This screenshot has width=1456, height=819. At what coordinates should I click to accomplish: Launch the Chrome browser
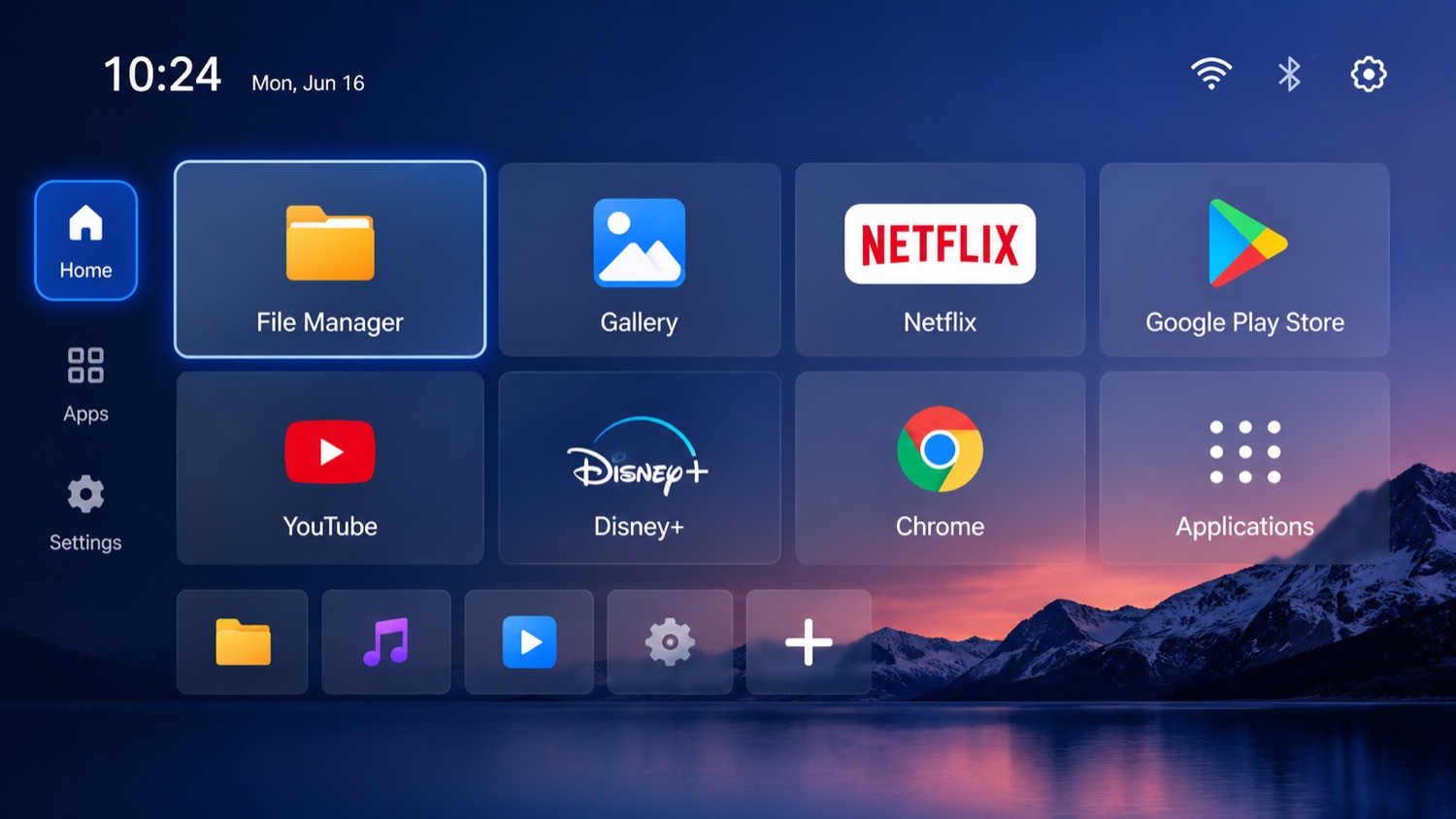[940, 468]
